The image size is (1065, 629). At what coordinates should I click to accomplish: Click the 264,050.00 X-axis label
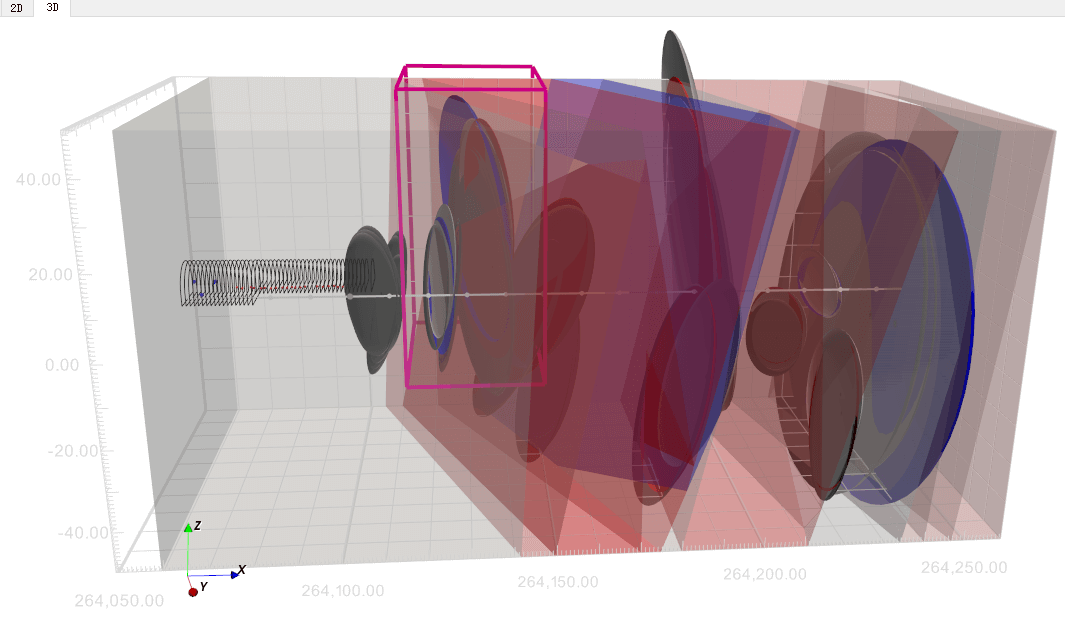click(x=118, y=600)
